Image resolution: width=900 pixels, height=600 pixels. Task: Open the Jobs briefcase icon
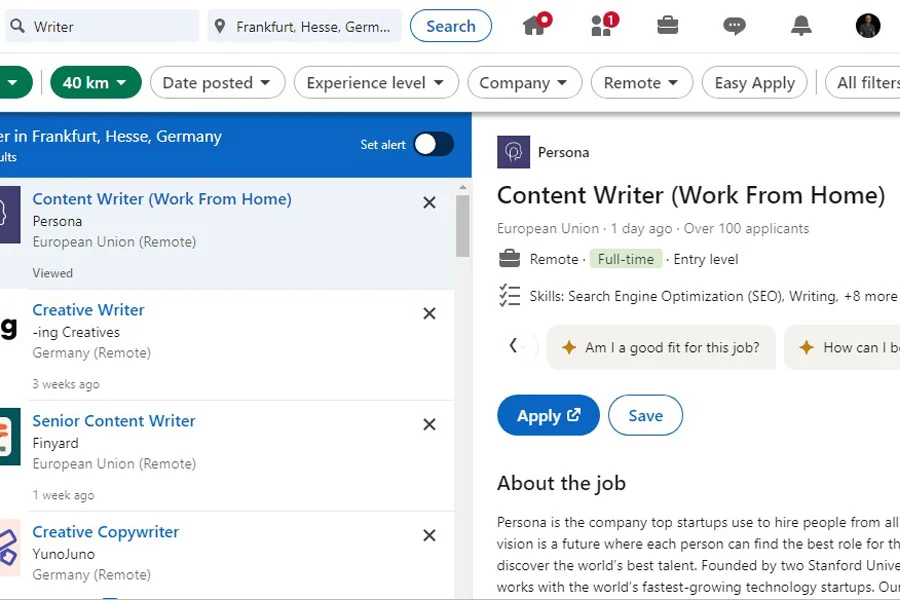click(x=668, y=25)
